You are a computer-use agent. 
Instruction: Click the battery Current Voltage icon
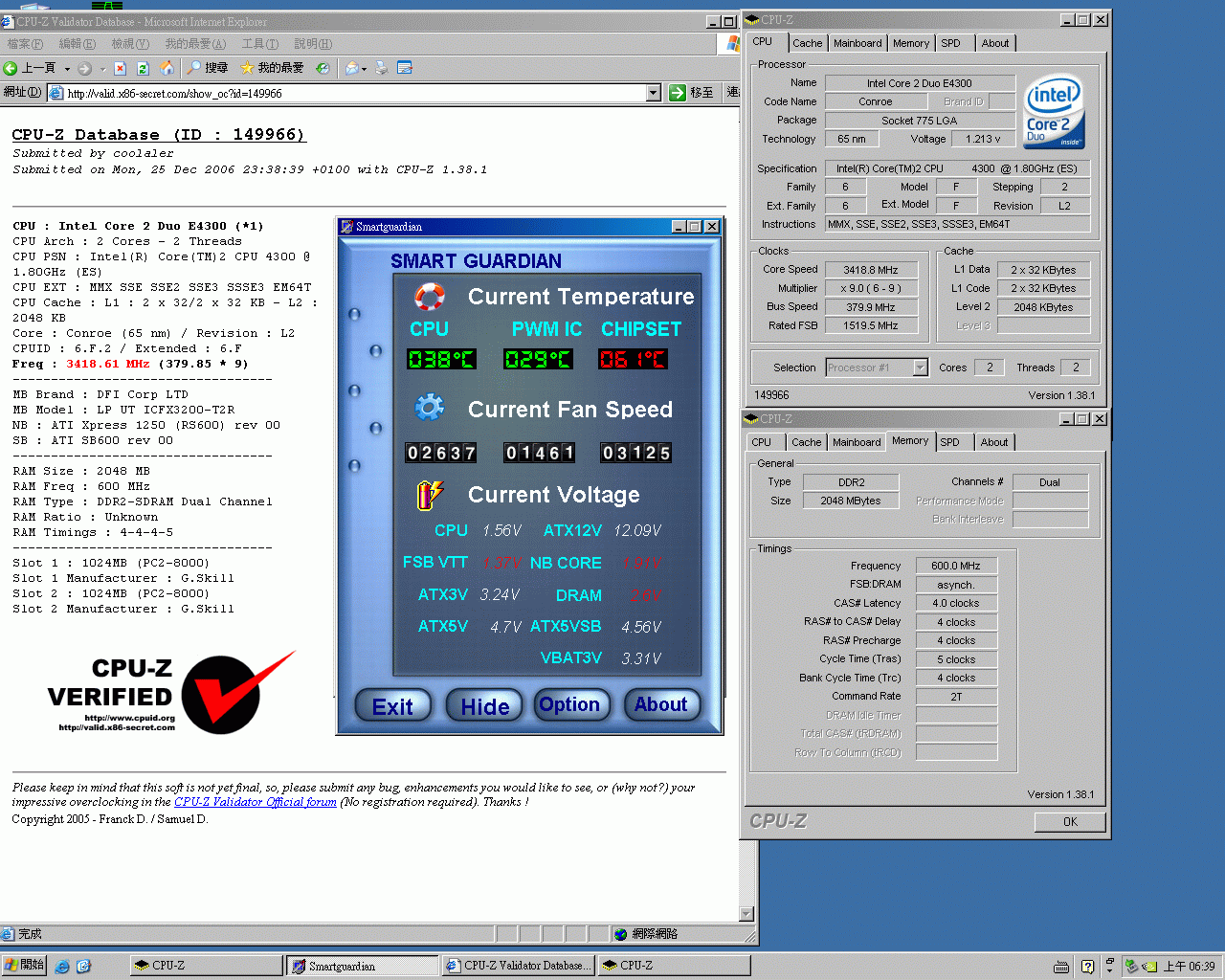click(430, 494)
